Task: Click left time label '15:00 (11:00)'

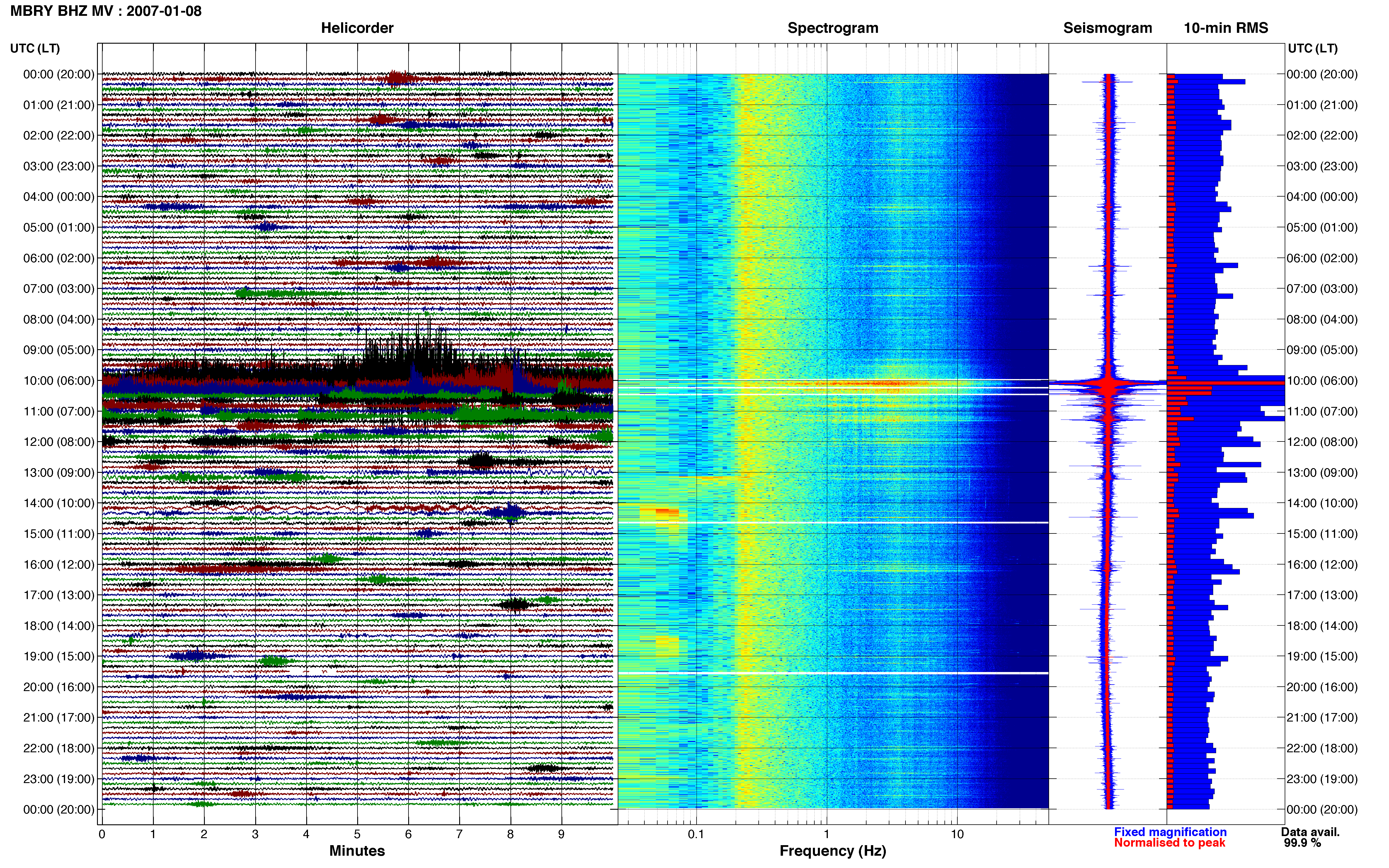Action: (x=59, y=534)
